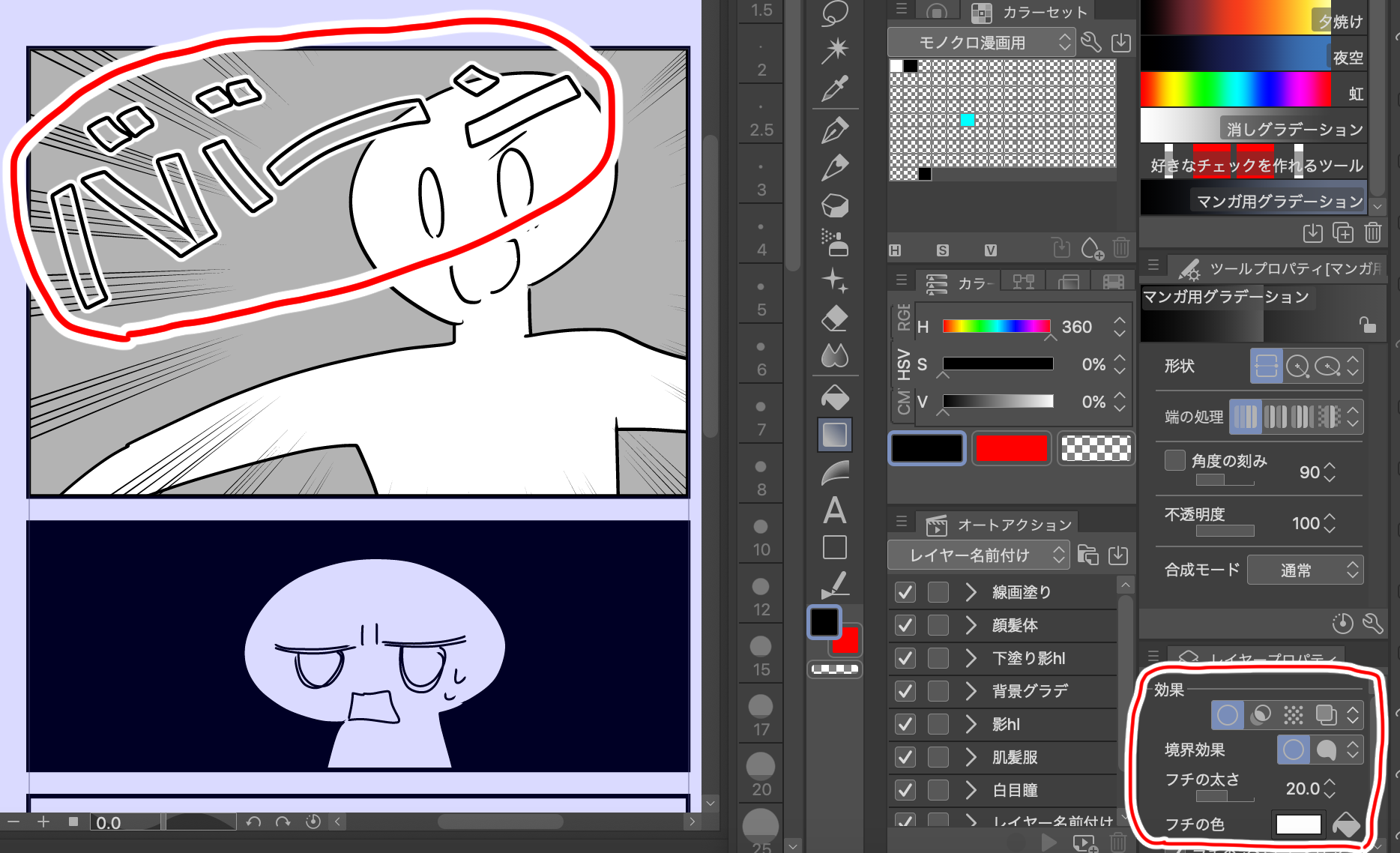The height and width of the screenshot is (853, 1400).
Task: Open the Lasso selection tool
Action: click(834, 11)
